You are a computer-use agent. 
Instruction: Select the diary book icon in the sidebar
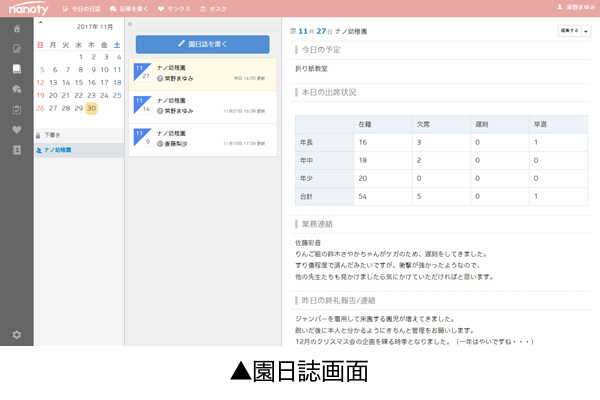tap(16, 69)
